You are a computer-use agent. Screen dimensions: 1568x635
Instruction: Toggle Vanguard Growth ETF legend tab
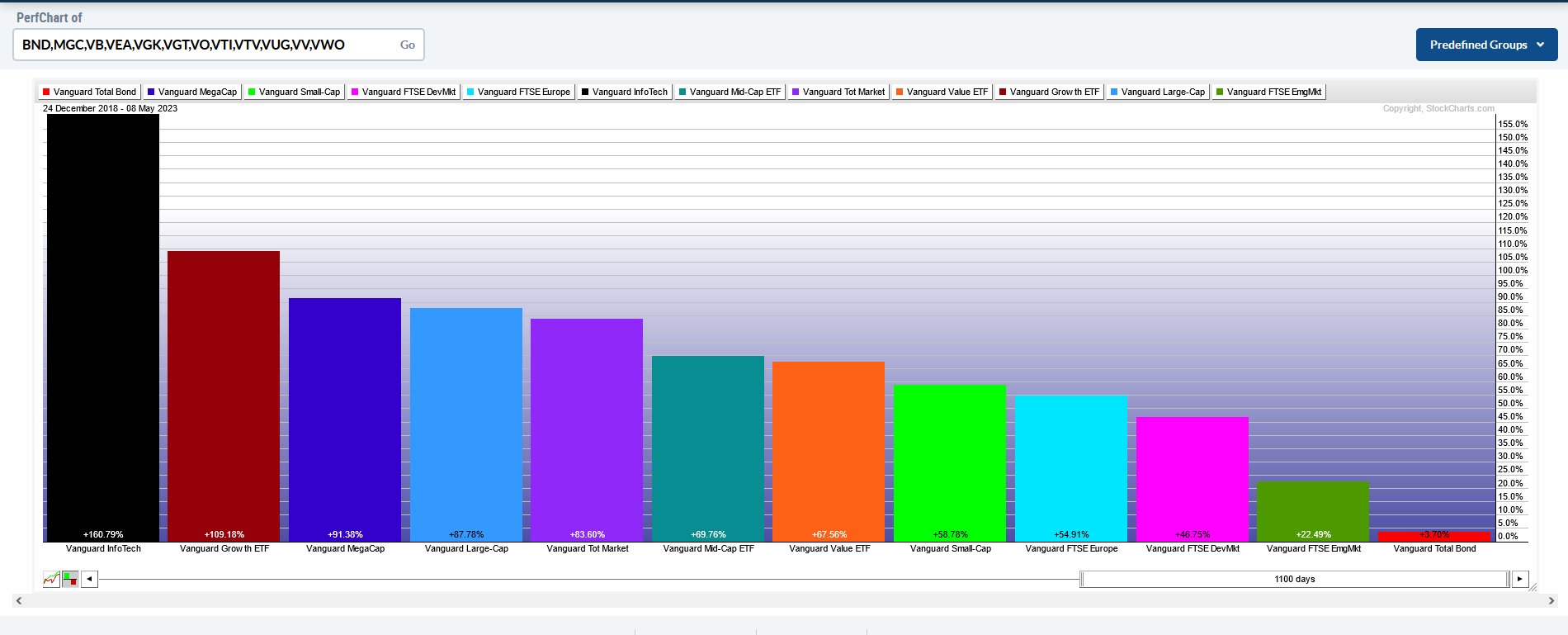(x=1049, y=92)
